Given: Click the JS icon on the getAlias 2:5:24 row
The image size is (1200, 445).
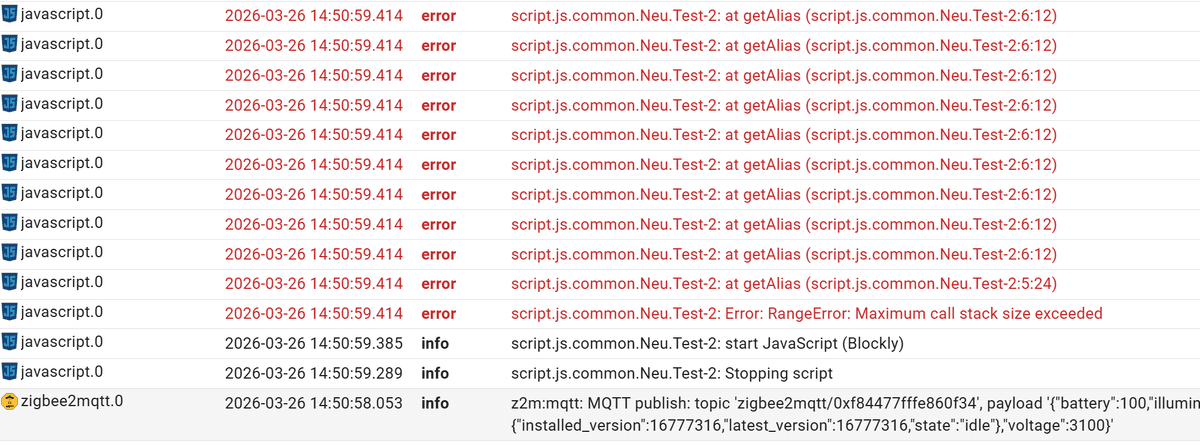Looking at the screenshot, I should tap(10, 282).
